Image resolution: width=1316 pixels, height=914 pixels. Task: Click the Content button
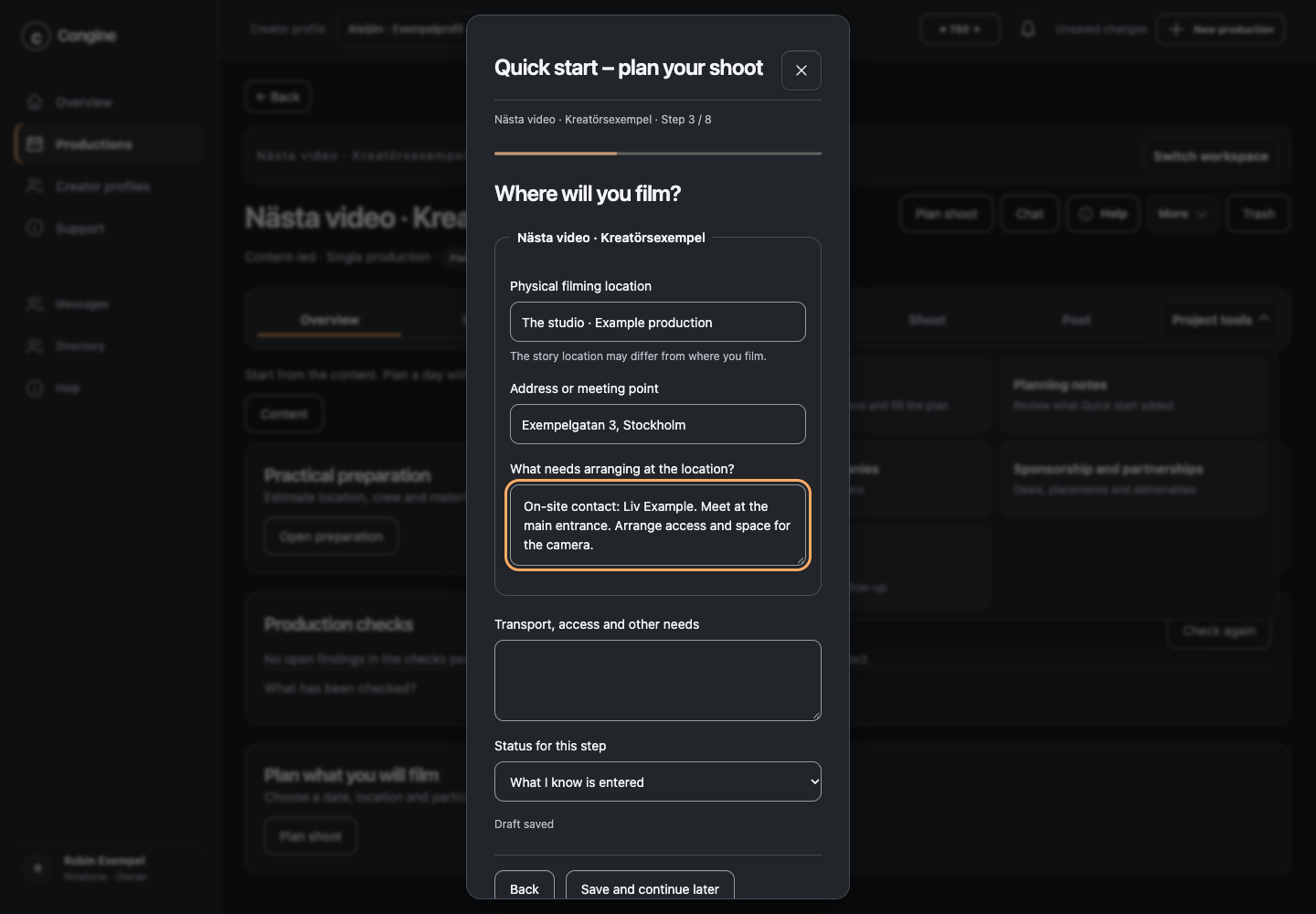(284, 414)
